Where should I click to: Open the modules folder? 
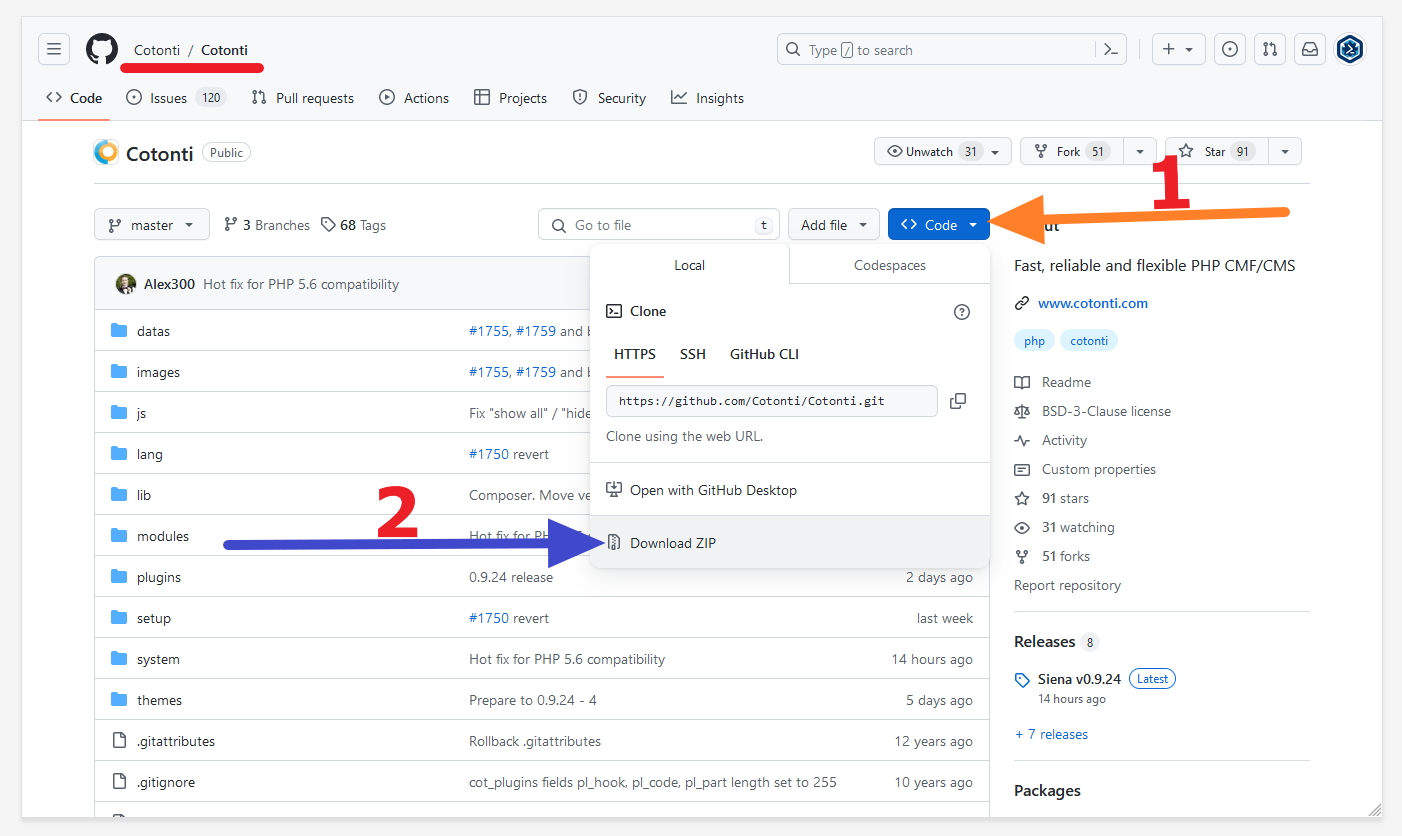(163, 536)
